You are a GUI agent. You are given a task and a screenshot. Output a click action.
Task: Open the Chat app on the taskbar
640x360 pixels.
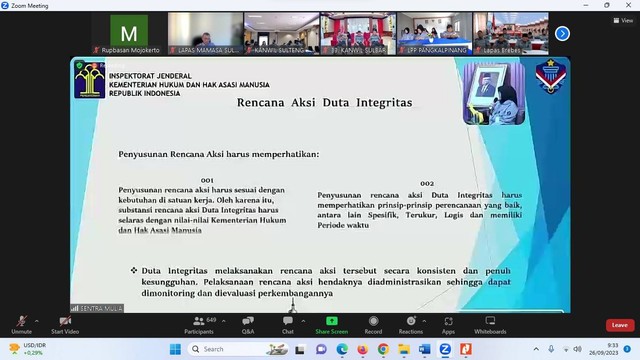[x=321, y=349]
